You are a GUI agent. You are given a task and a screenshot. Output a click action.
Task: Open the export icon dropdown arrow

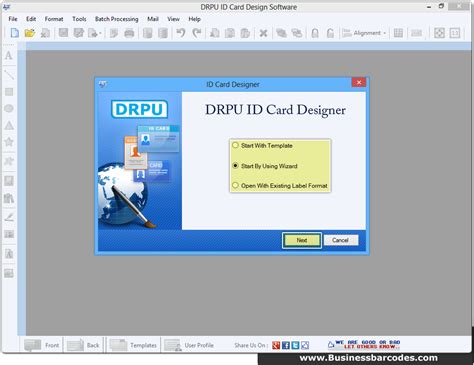coord(100,33)
